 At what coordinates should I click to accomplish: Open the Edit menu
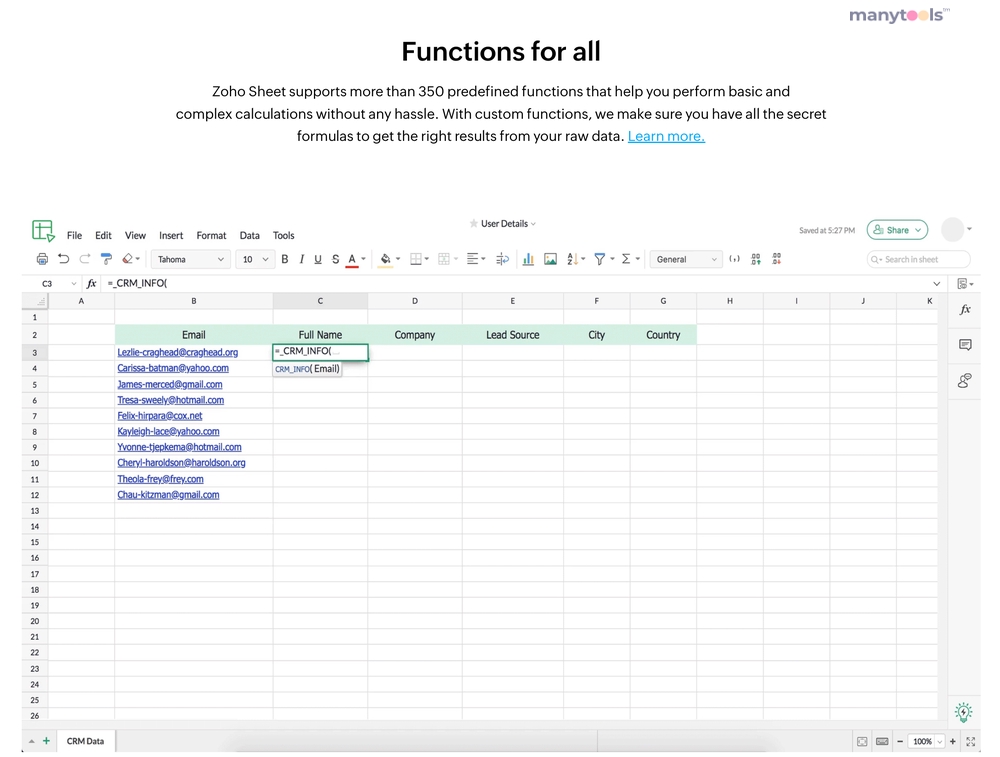tap(103, 235)
